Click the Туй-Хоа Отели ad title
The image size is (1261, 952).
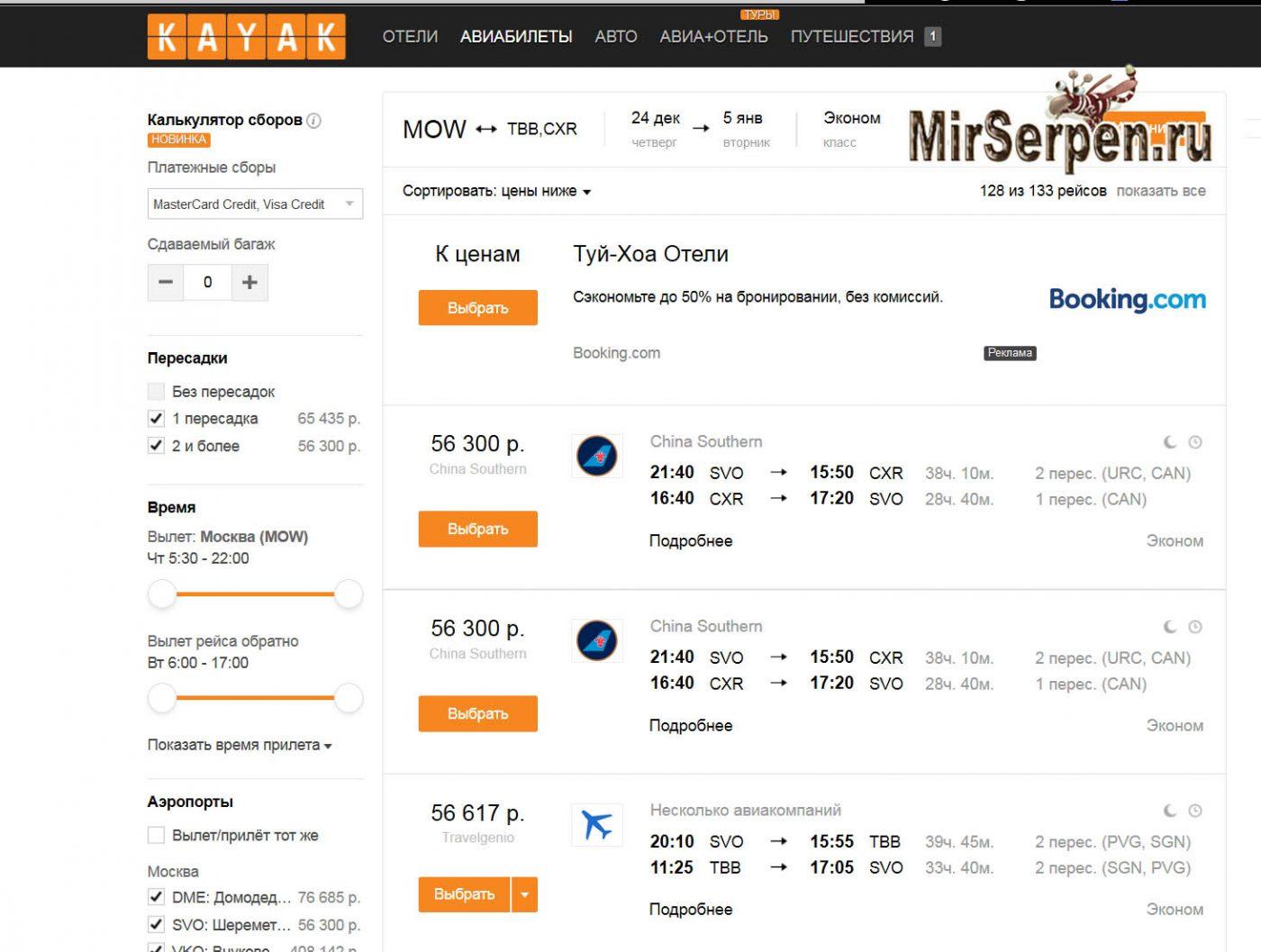coord(650,254)
